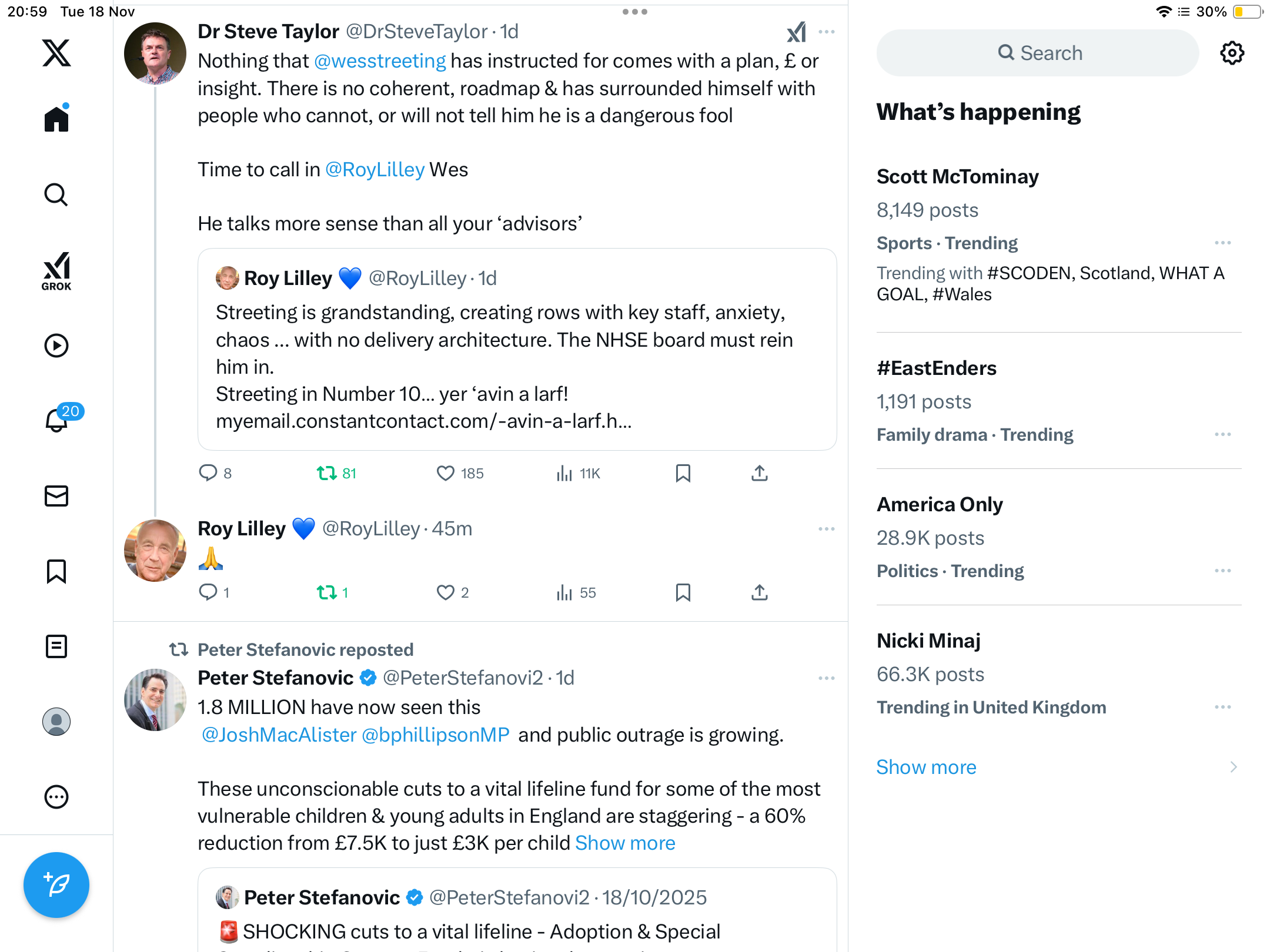This screenshot has width=1270, height=952.
Task: Open more options for Dr Steve Taylor's post
Action: [x=826, y=32]
